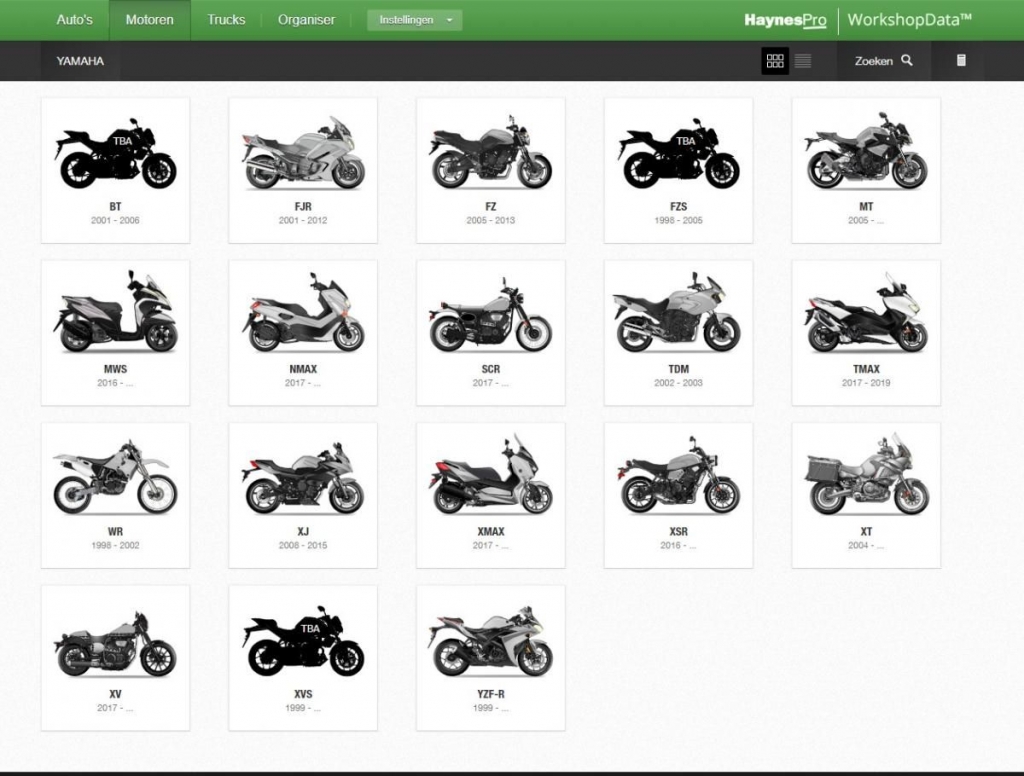
Task: Switch to grid view icon
Action: [775, 61]
